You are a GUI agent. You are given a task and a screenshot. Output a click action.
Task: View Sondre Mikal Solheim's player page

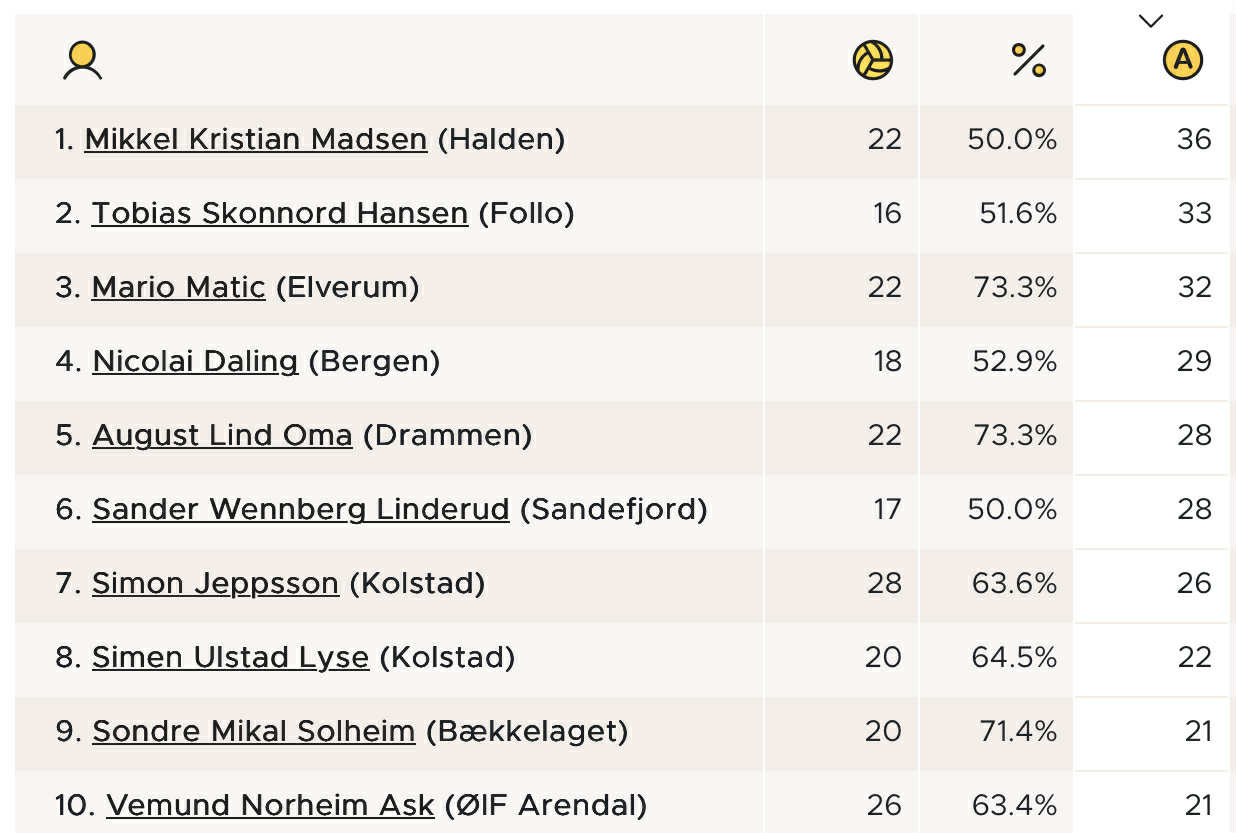coord(253,731)
